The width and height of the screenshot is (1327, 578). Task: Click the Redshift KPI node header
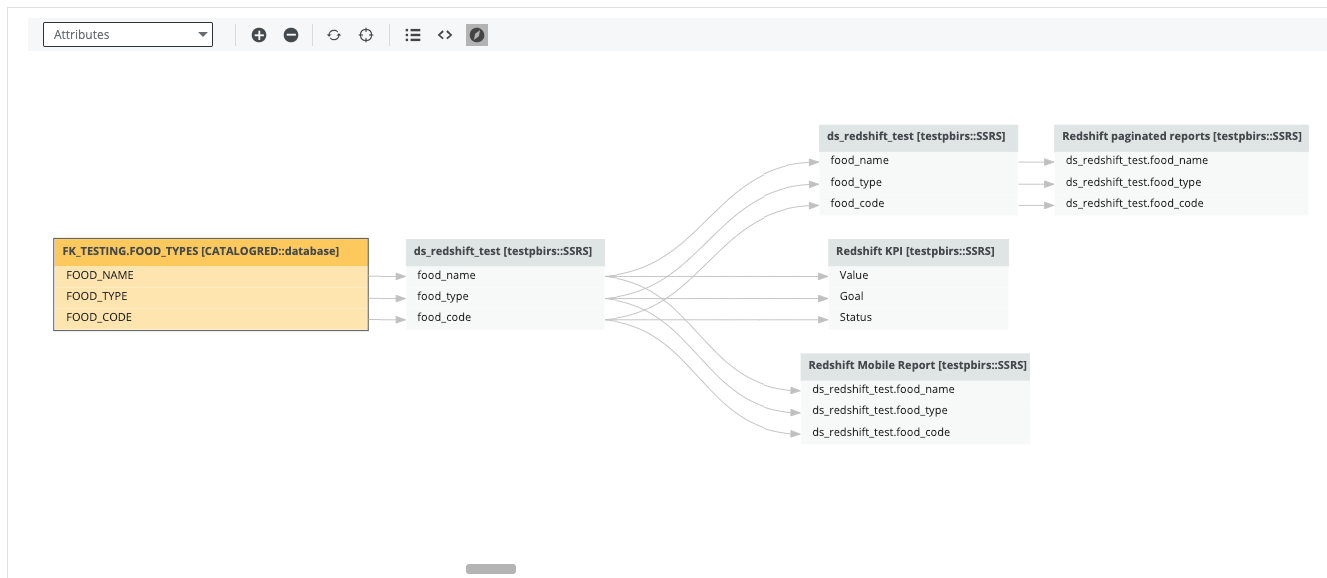[x=915, y=251]
